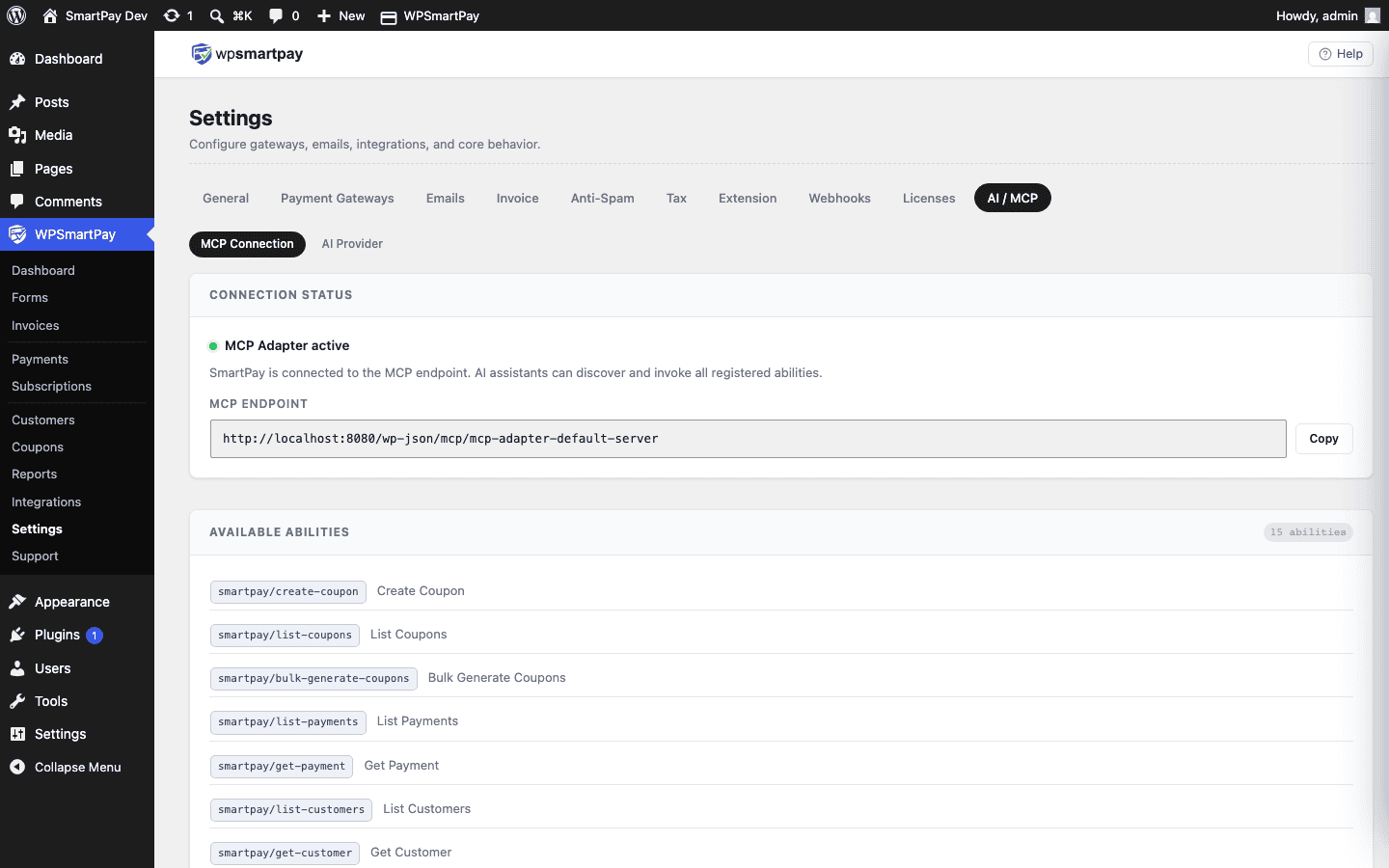Image resolution: width=1389 pixels, height=868 pixels.
Task: Open the General settings tab
Action: pos(226,198)
